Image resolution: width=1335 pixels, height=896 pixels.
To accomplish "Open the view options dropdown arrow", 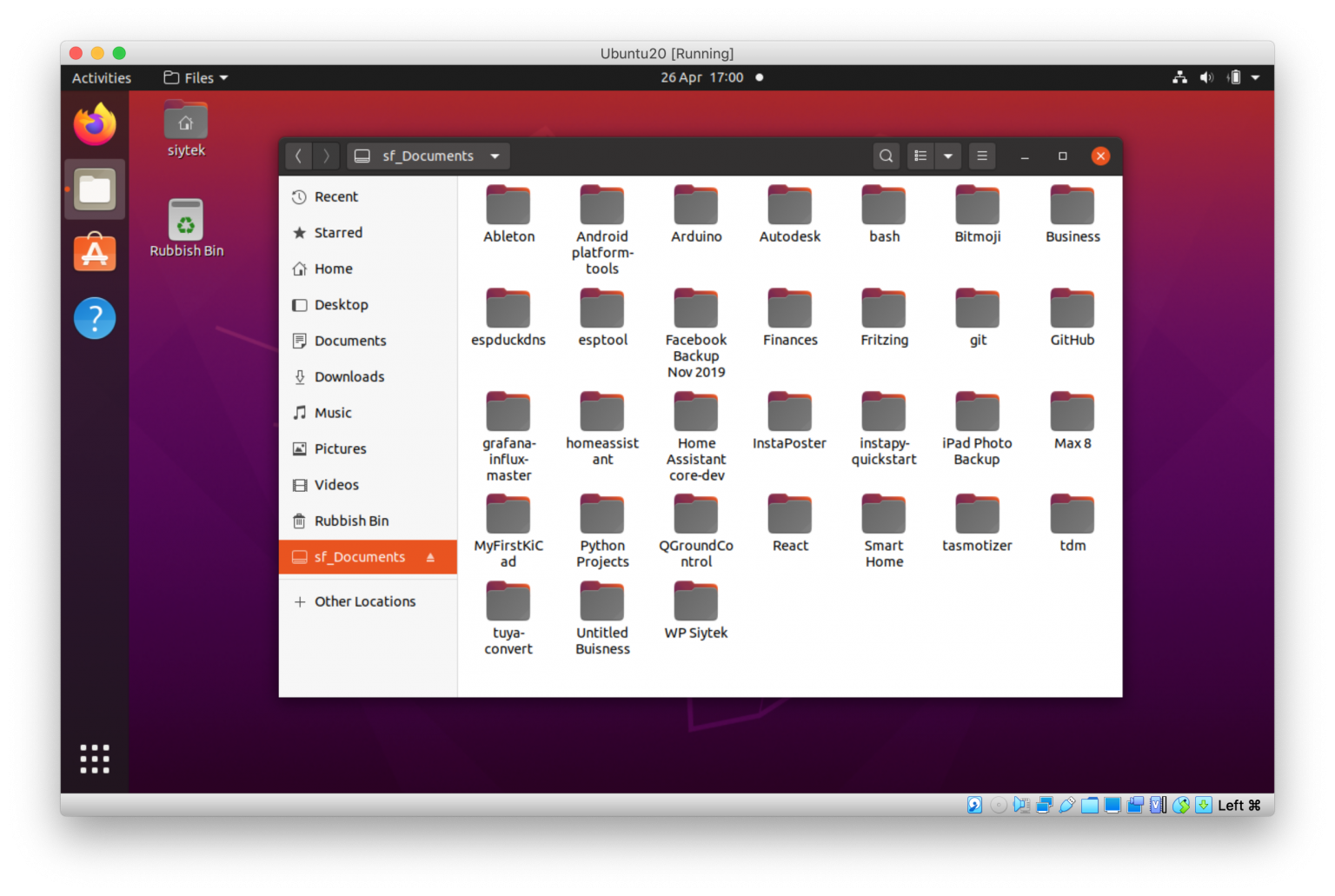I will click(x=948, y=156).
